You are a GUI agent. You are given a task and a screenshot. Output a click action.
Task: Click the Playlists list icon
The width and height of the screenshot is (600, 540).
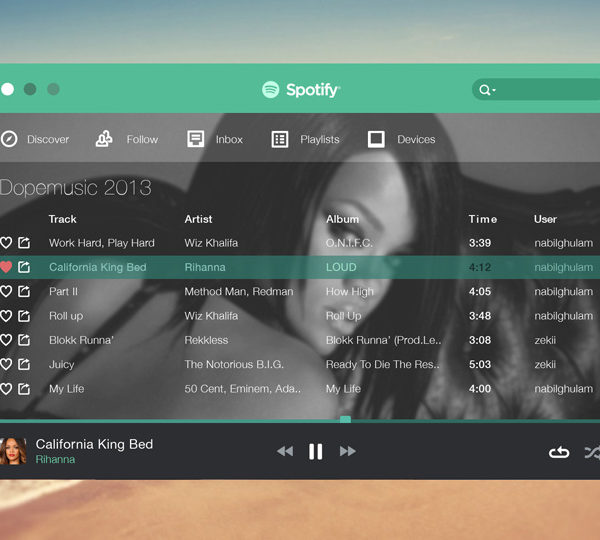280,139
